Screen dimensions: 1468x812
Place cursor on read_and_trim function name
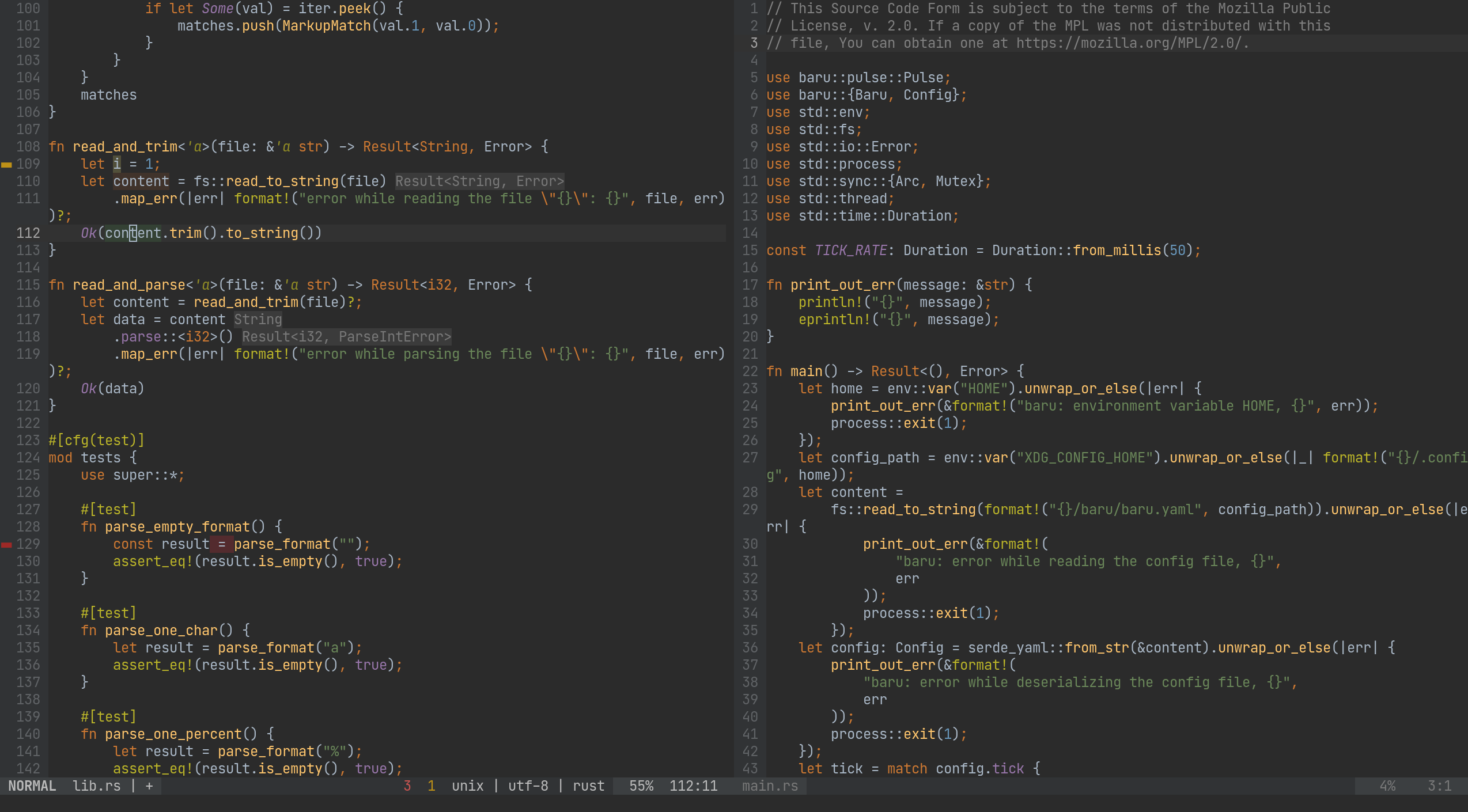click(125, 147)
